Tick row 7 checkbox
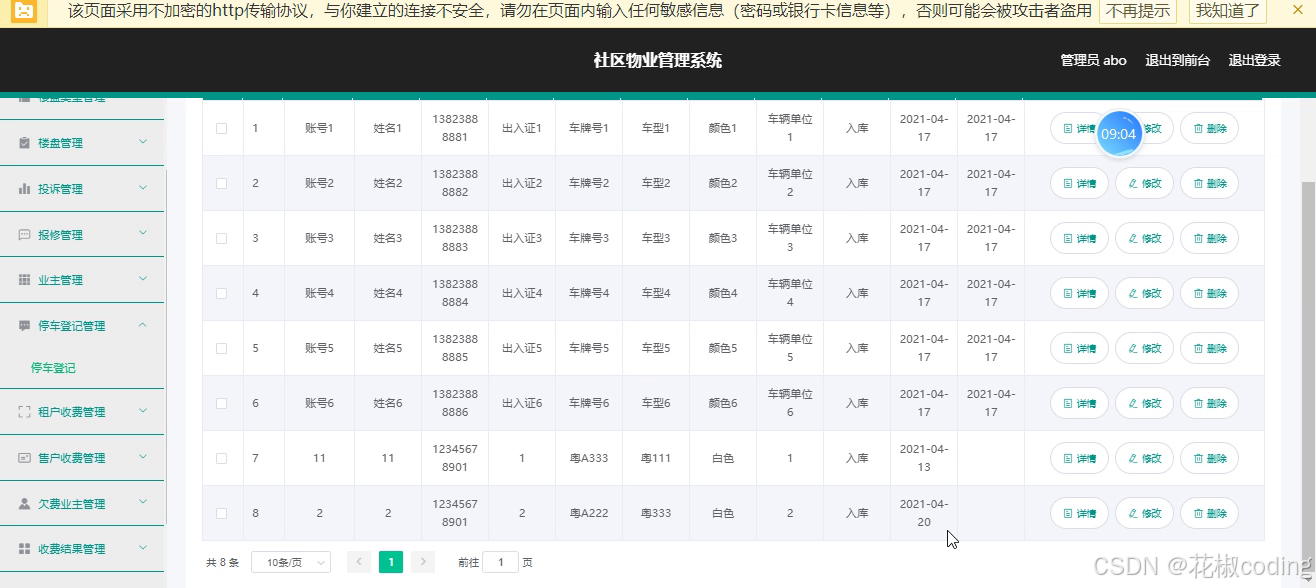Image resolution: width=1316 pixels, height=588 pixels. click(222, 458)
